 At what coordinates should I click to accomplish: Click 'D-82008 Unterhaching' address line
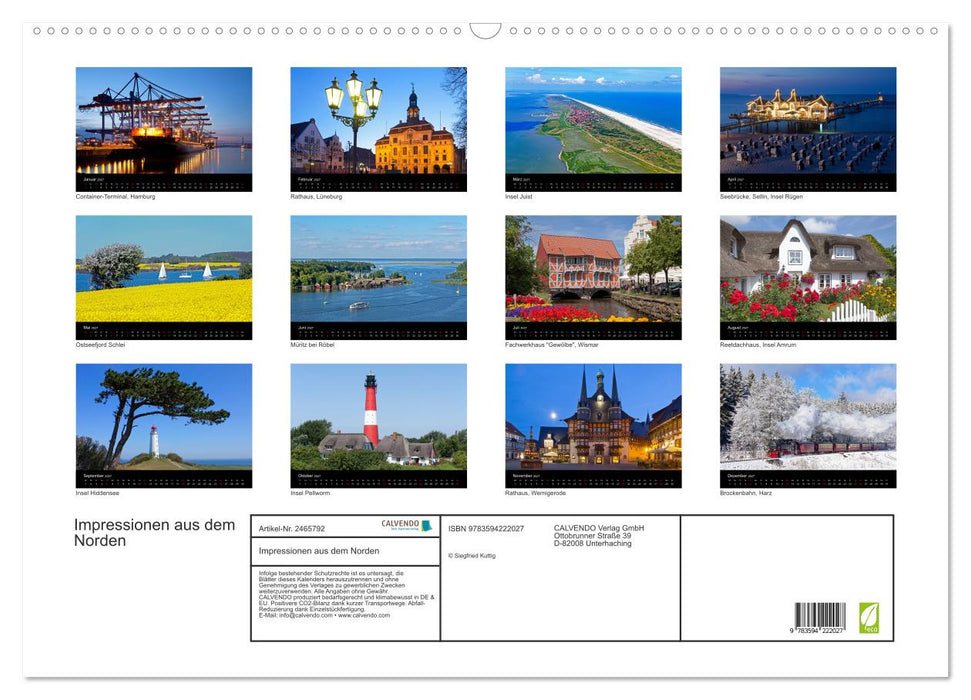point(593,543)
